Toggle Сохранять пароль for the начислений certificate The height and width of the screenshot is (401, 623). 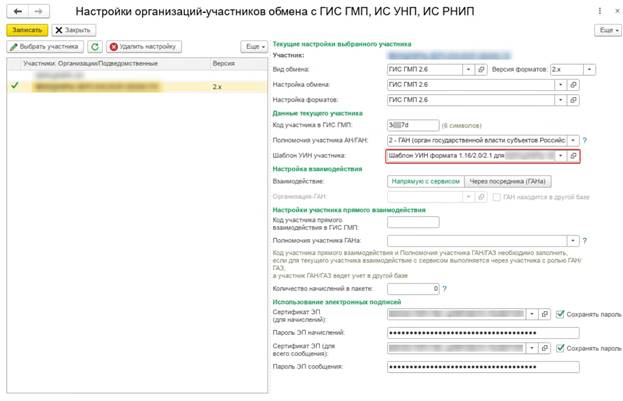click(x=560, y=314)
